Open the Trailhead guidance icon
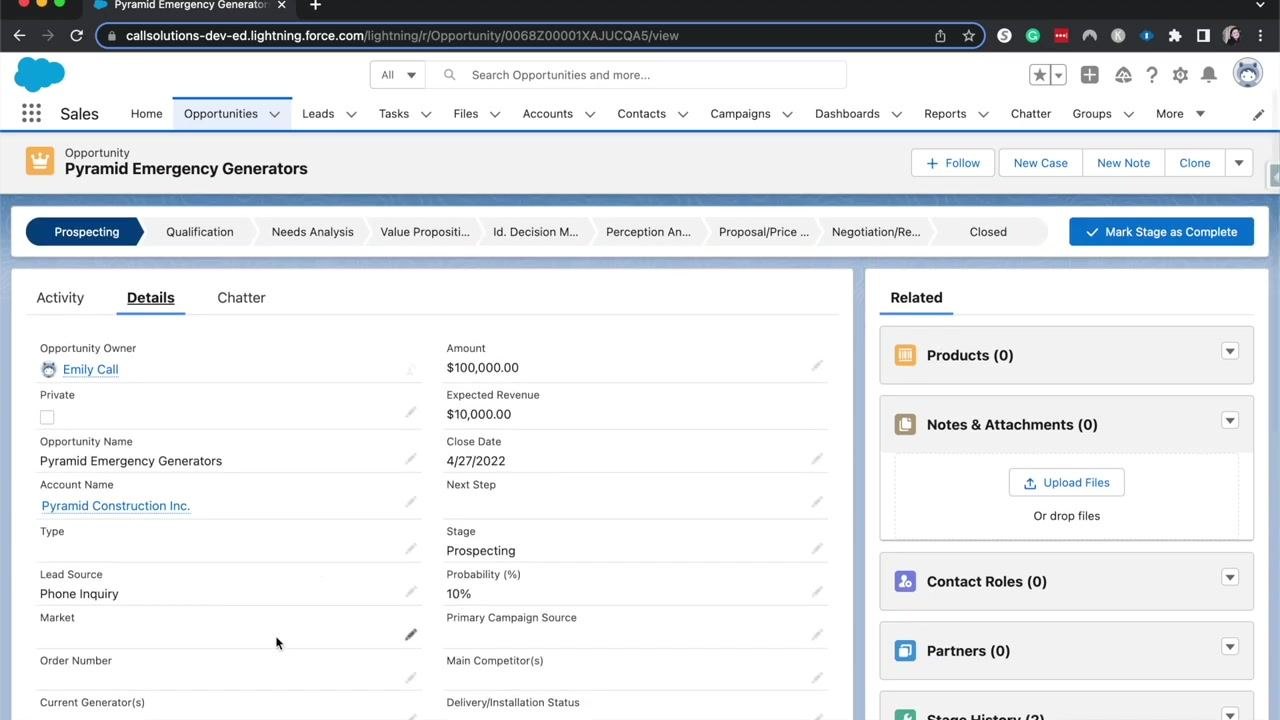The image size is (1280, 720). click(x=1123, y=75)
